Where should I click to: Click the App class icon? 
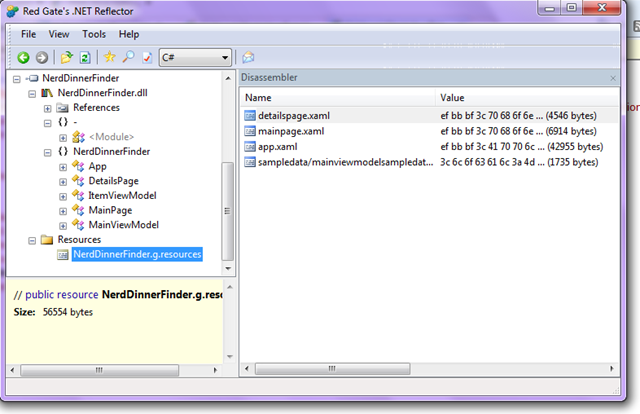click(78, 166)
